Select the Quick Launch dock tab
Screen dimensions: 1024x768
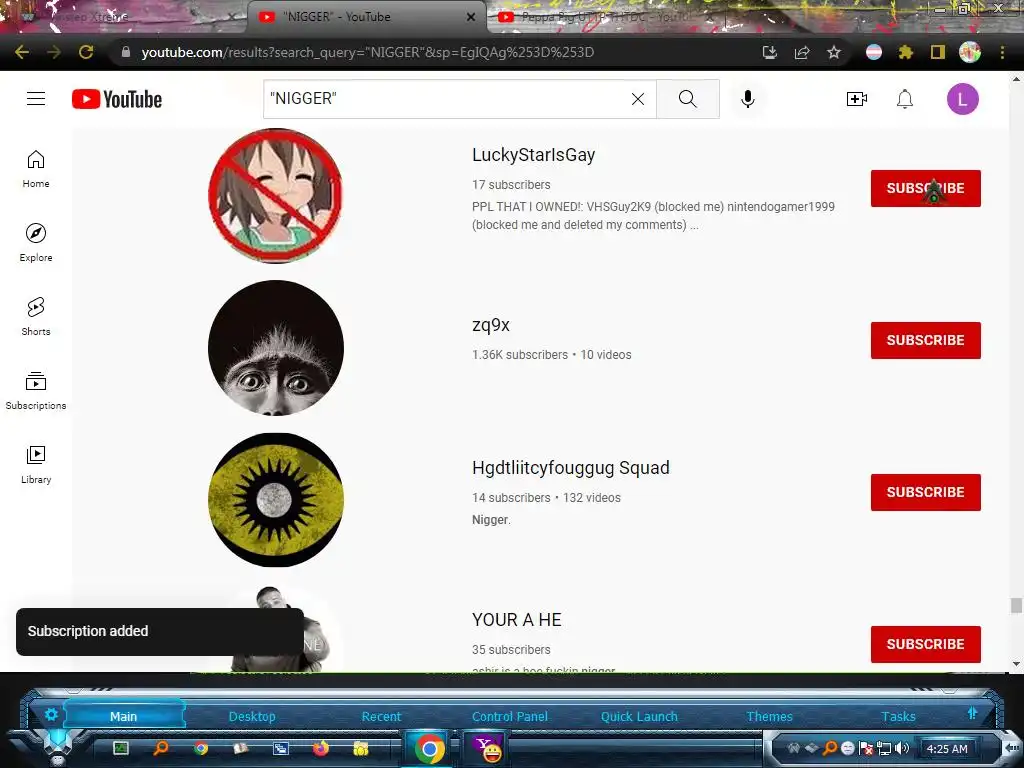click(x=639, y=716)
